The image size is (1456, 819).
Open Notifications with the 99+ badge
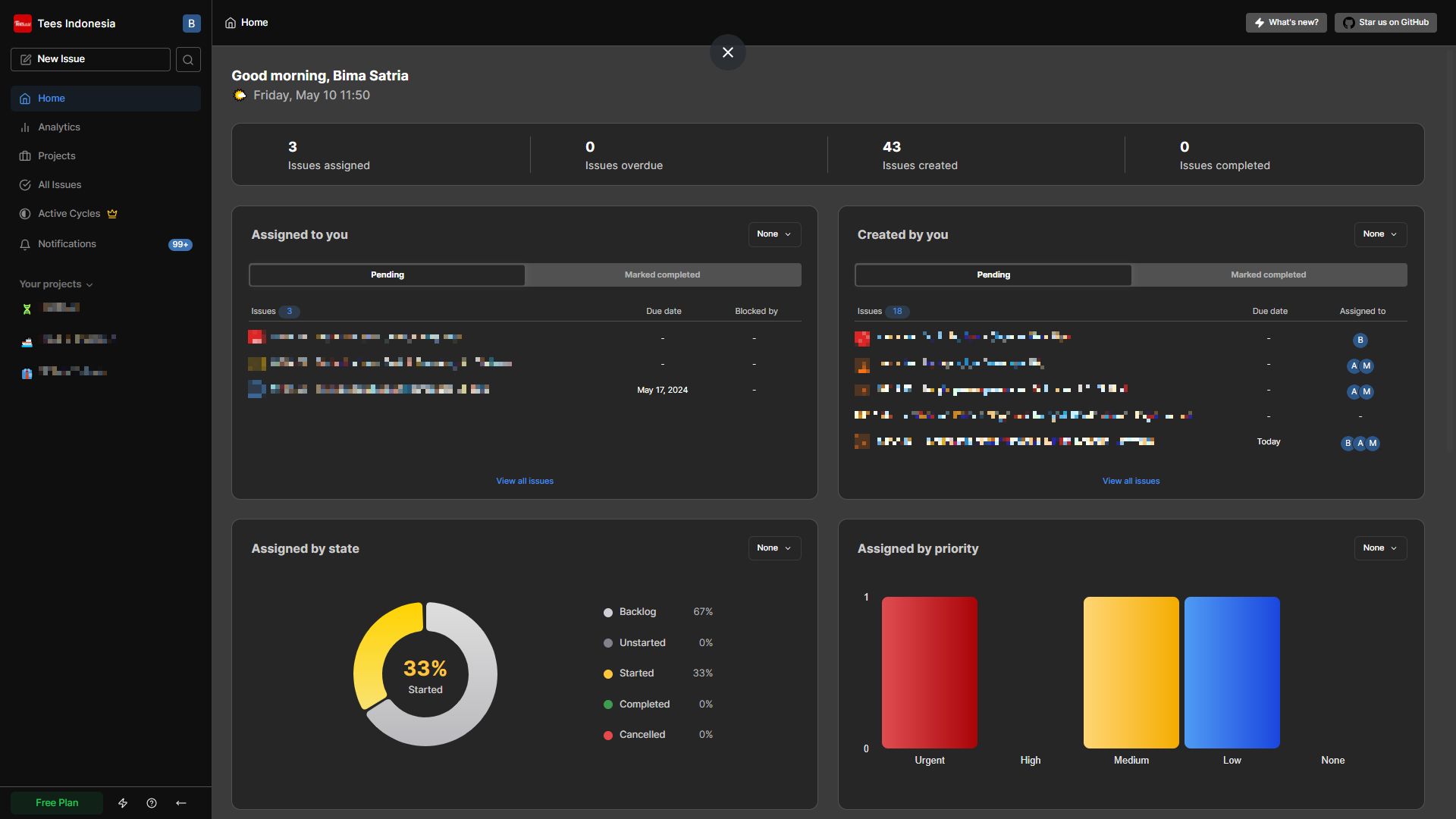[67, 244]
